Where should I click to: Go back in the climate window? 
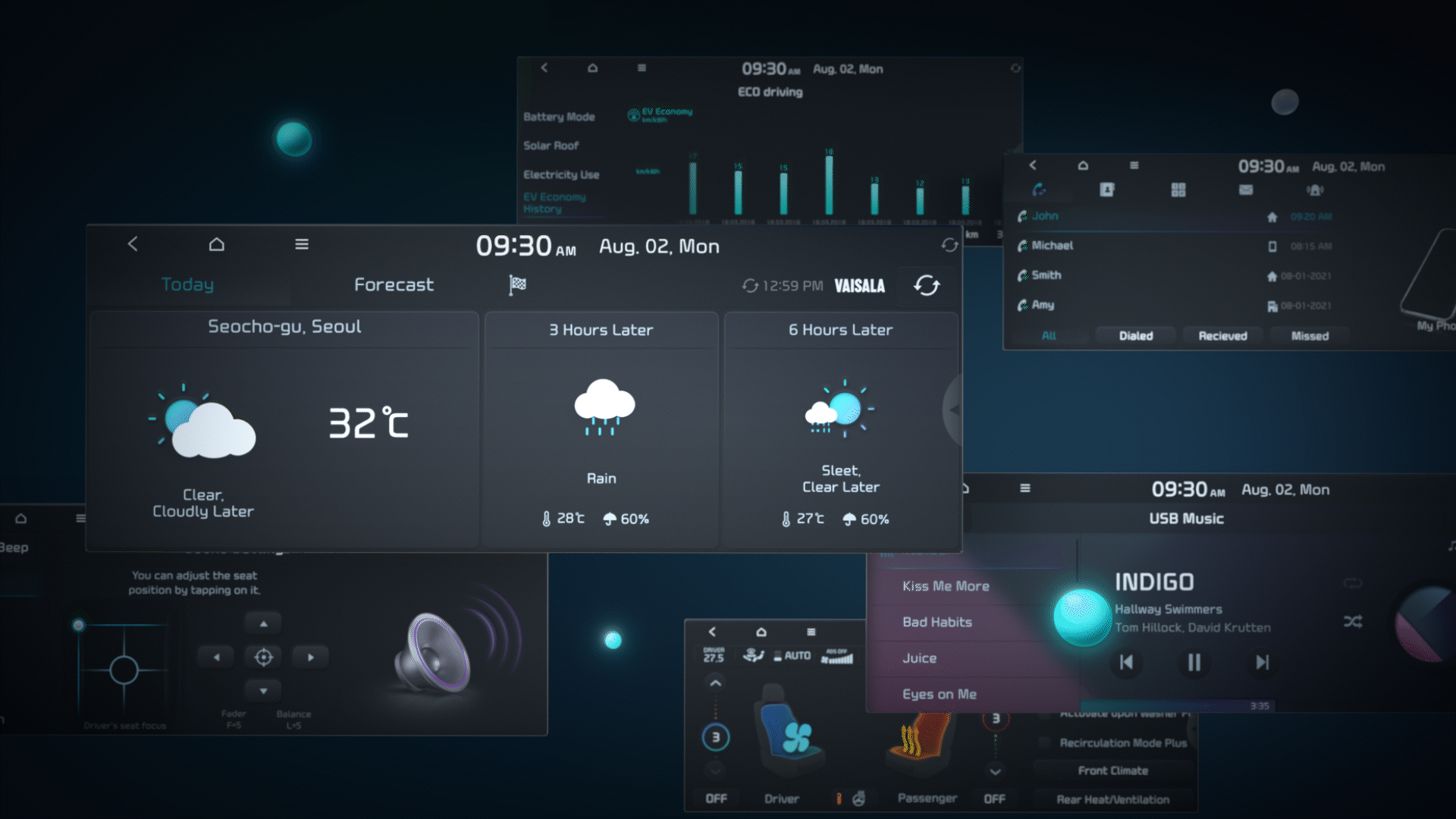[x=712, y=632]
